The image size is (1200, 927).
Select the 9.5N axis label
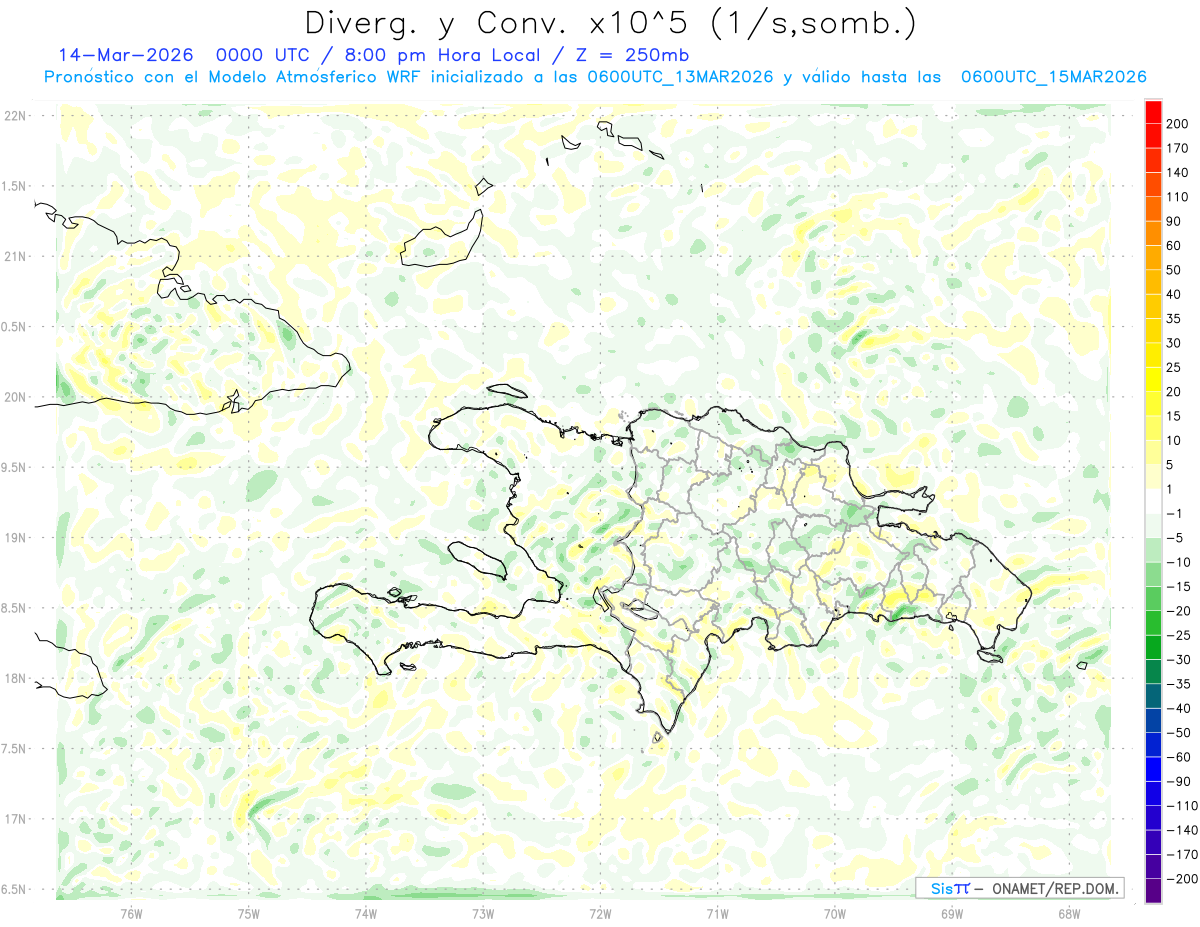(x=13, y=467)
